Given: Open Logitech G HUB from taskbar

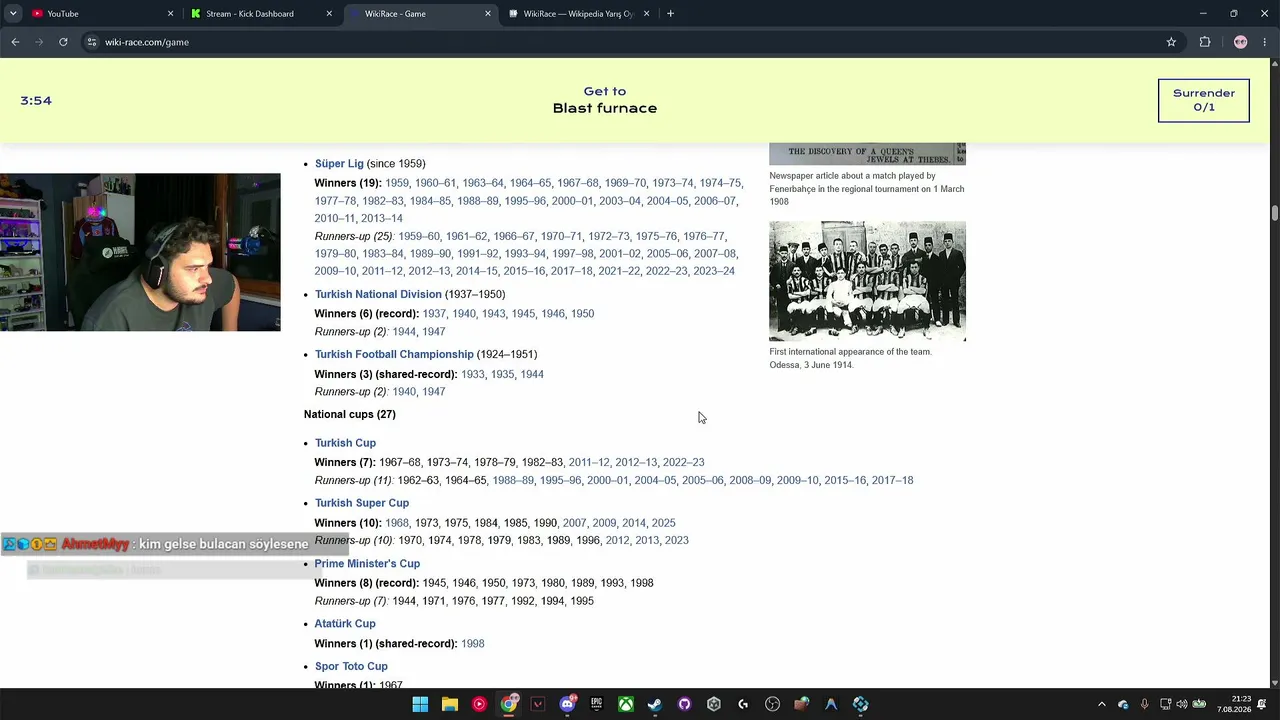Looking at the screenshot, I should (743, 704).
